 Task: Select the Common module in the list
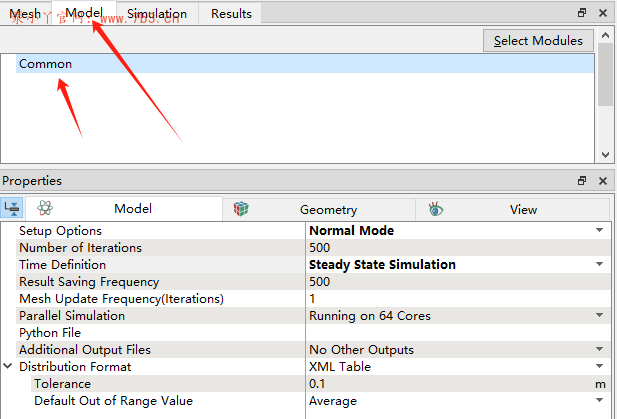tap(46, 64)
